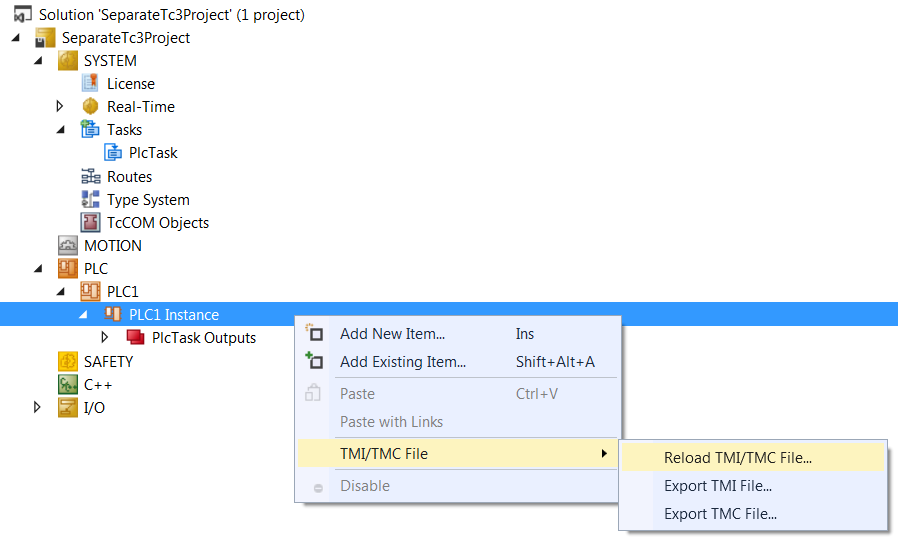Viewport: 898px width, 540px height.
Task: Click the PLC node icon
Action: pos(68,269)
